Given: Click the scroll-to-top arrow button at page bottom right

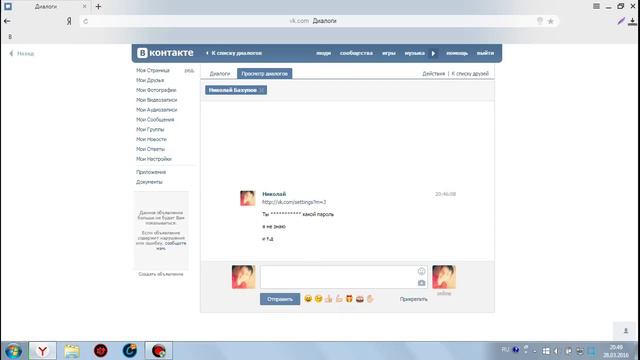Looking at the screenshot, I should [x=626, y=331].
